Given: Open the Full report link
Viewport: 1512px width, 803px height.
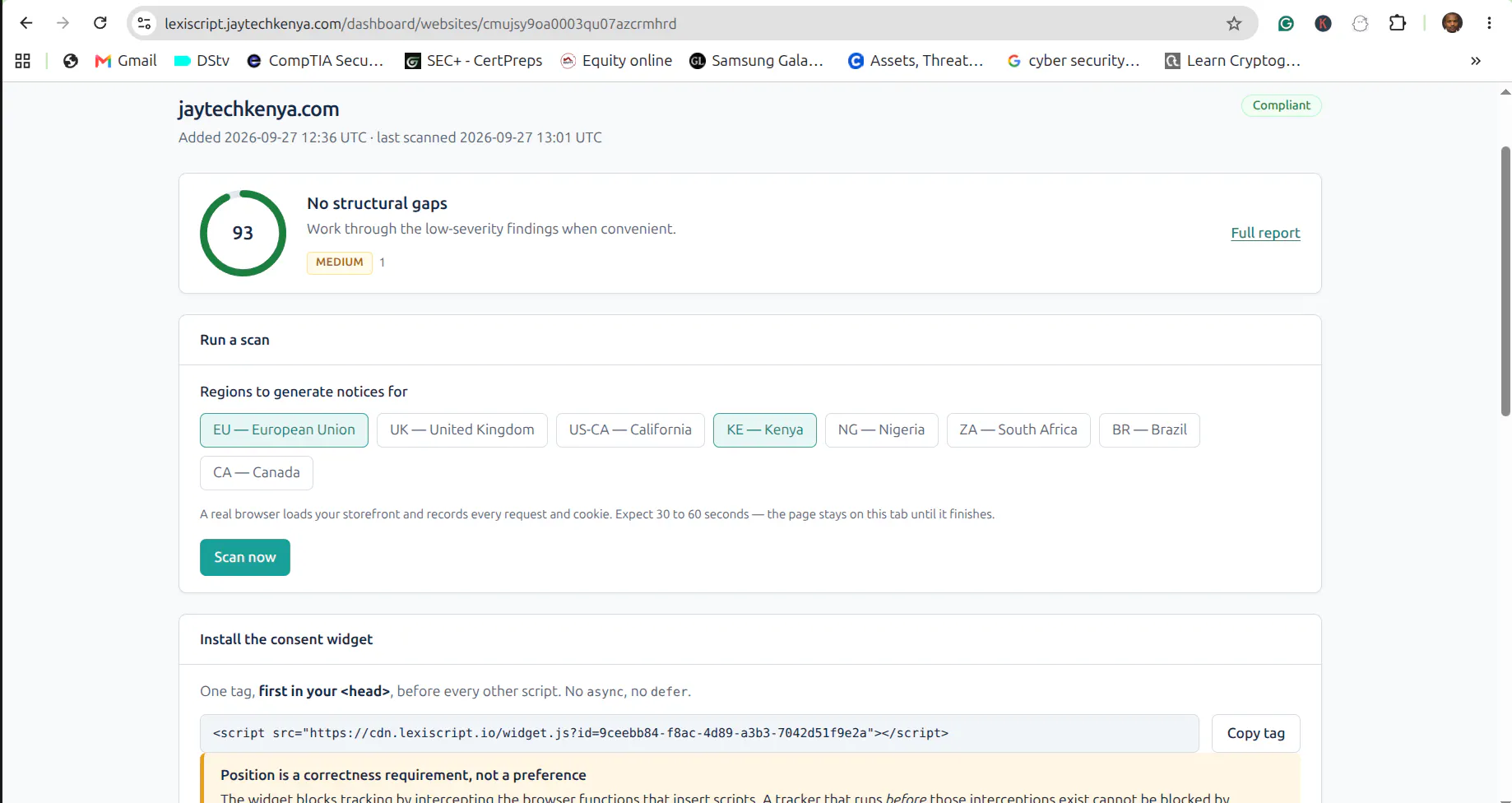Looking at the screenshot, I should (1265, 233).
